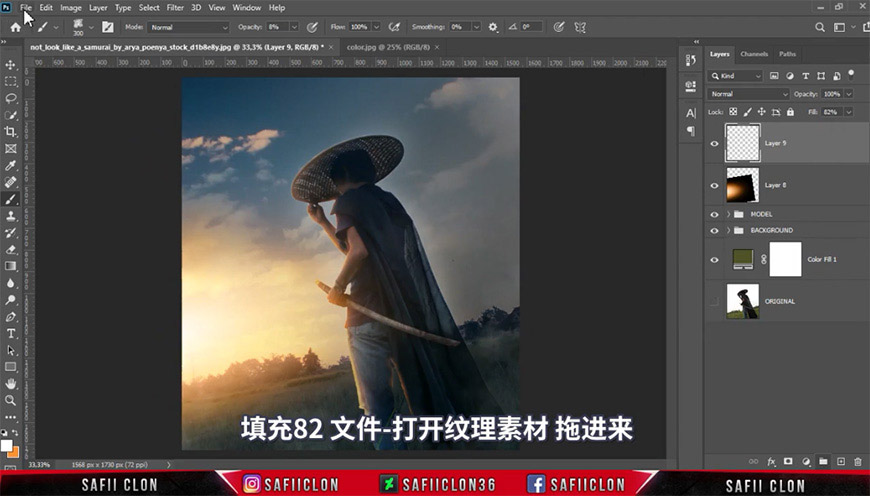Click Color Fill 1 color thumbnail

(743, 259)
